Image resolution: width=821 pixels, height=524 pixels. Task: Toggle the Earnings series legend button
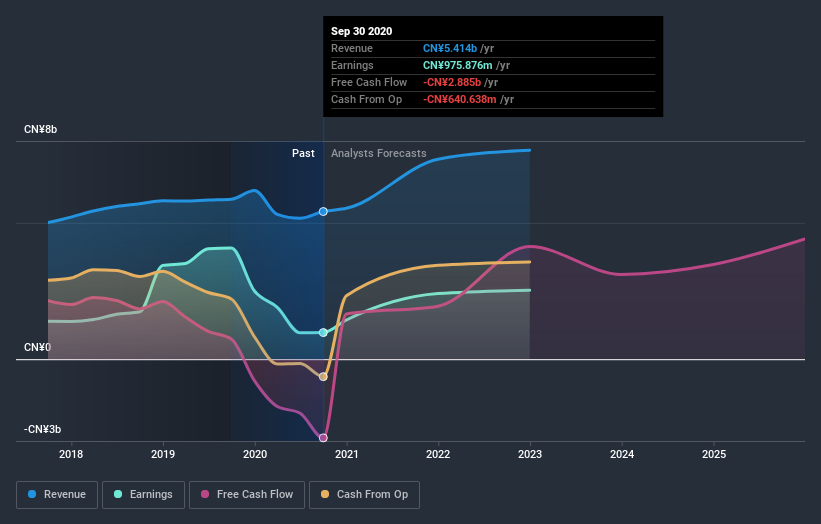point(143,495)
